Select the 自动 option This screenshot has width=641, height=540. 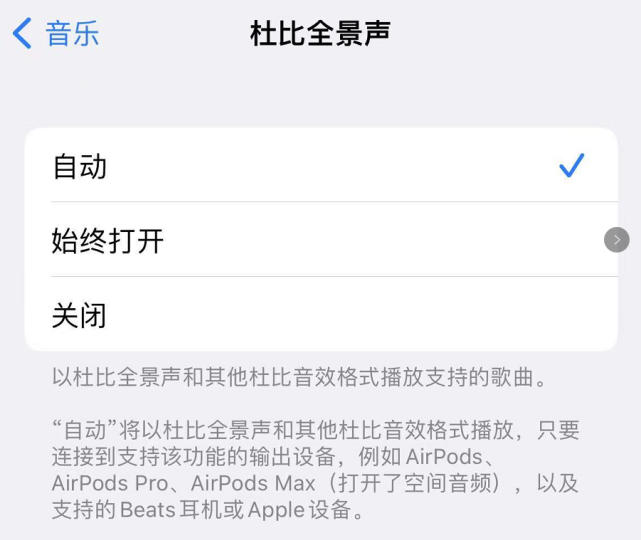pyautogui.click(x=321, y=165)
